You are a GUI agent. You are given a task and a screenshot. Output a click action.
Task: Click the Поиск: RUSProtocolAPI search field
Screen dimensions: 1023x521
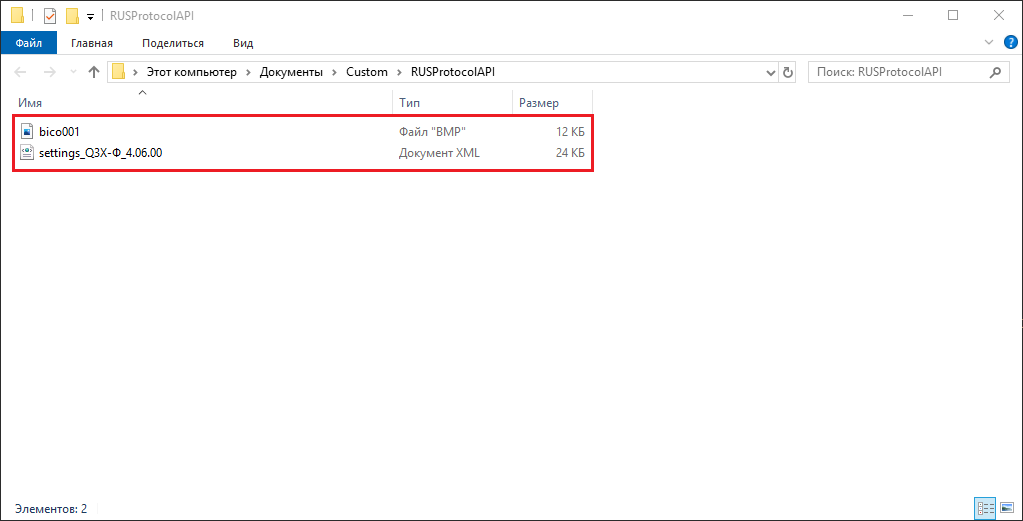[900, 72]
